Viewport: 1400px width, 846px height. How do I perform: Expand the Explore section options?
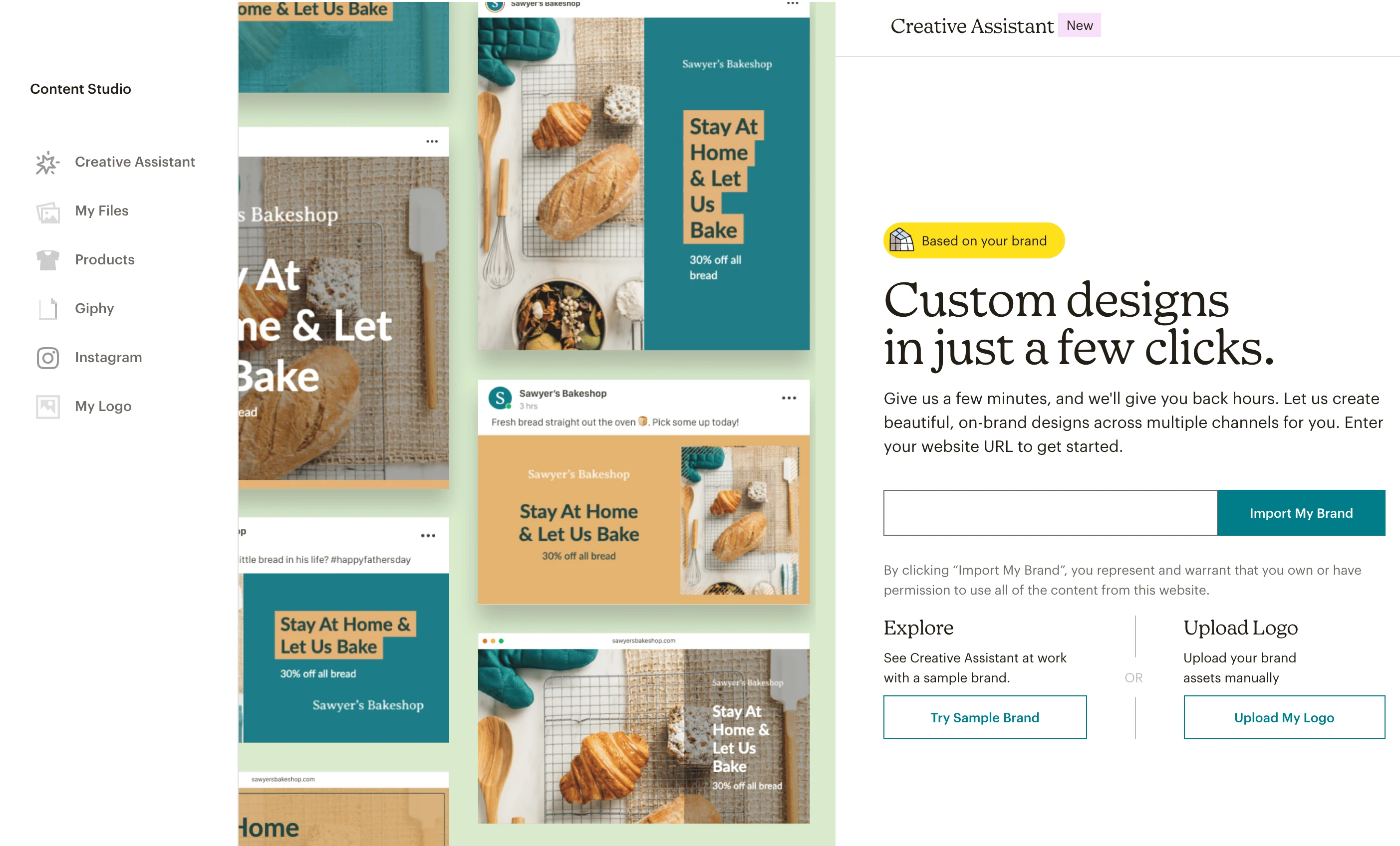click(984, 717)
